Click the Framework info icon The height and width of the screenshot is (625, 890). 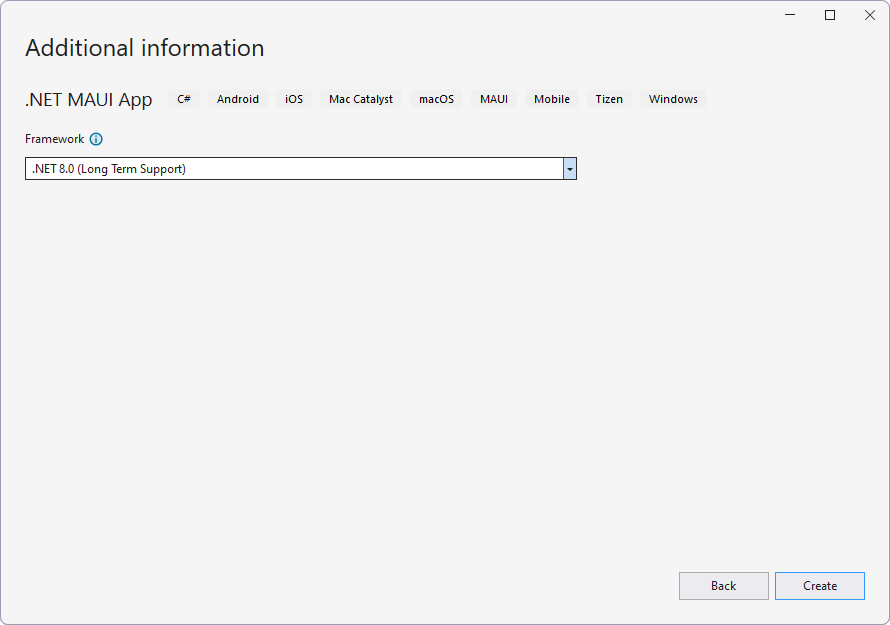[96, 140]
